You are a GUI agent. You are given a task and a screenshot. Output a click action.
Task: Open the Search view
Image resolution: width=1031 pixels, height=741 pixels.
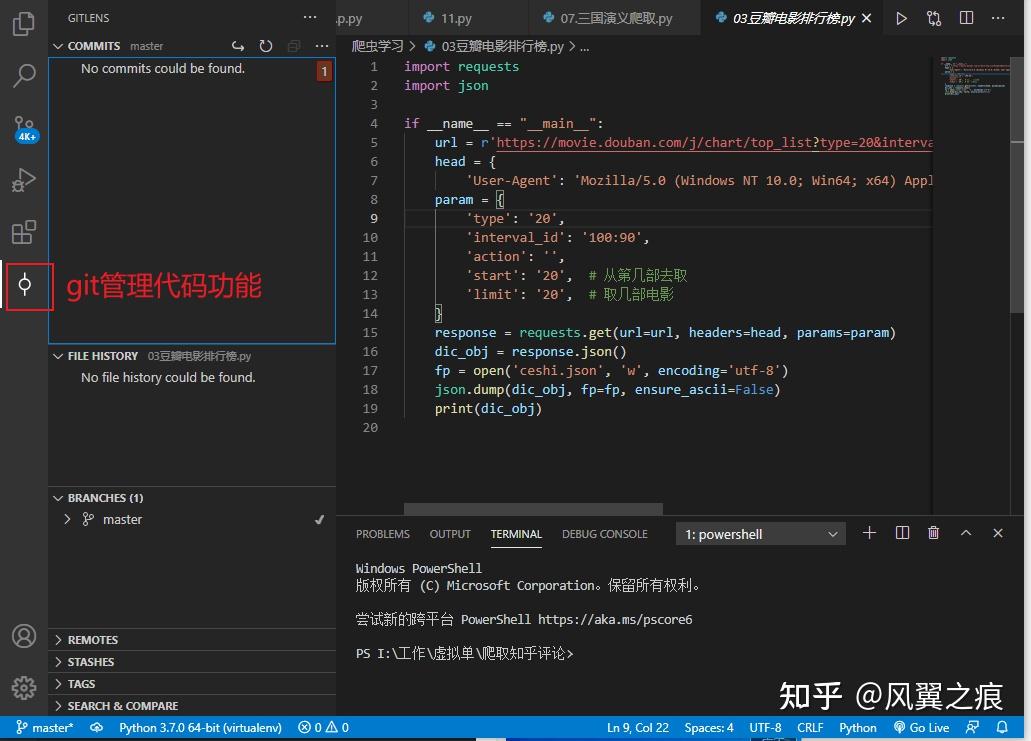click(25, 76)
